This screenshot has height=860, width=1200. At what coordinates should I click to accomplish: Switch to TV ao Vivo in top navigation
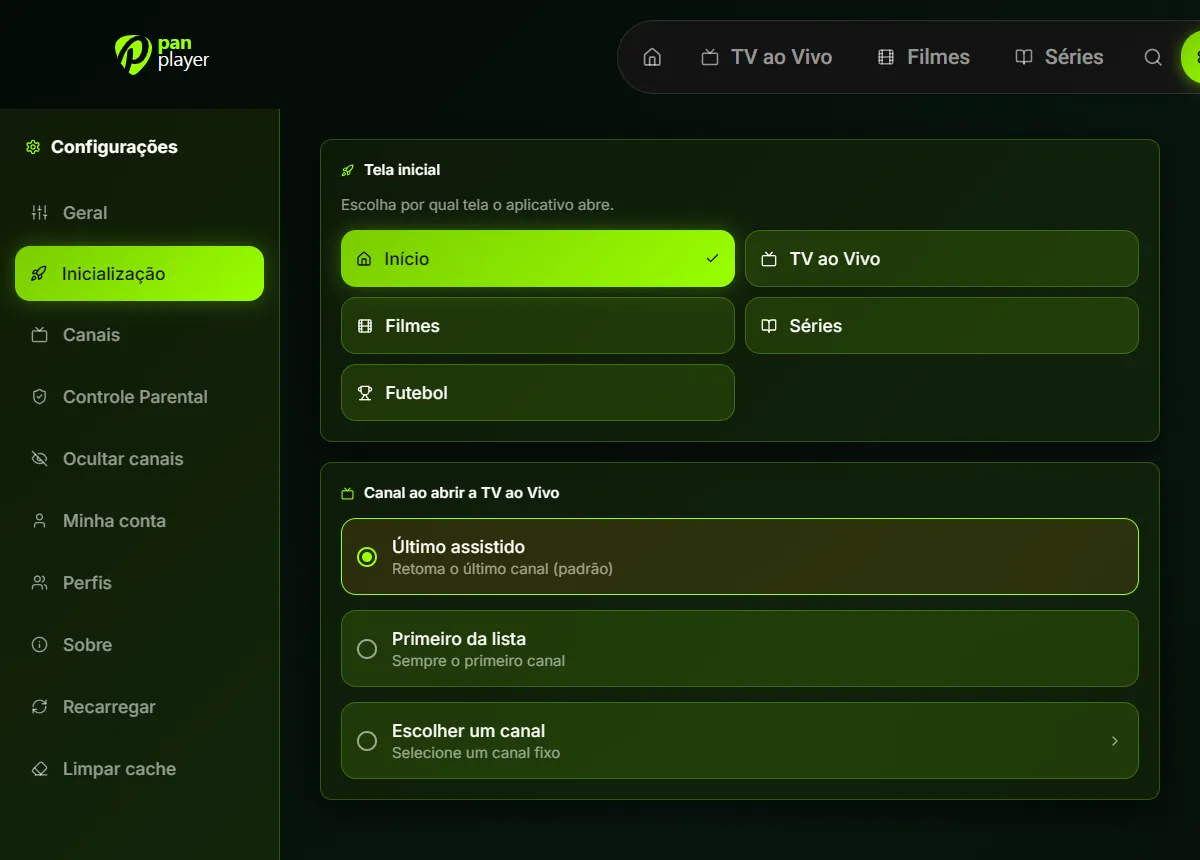tap(767, 57)
